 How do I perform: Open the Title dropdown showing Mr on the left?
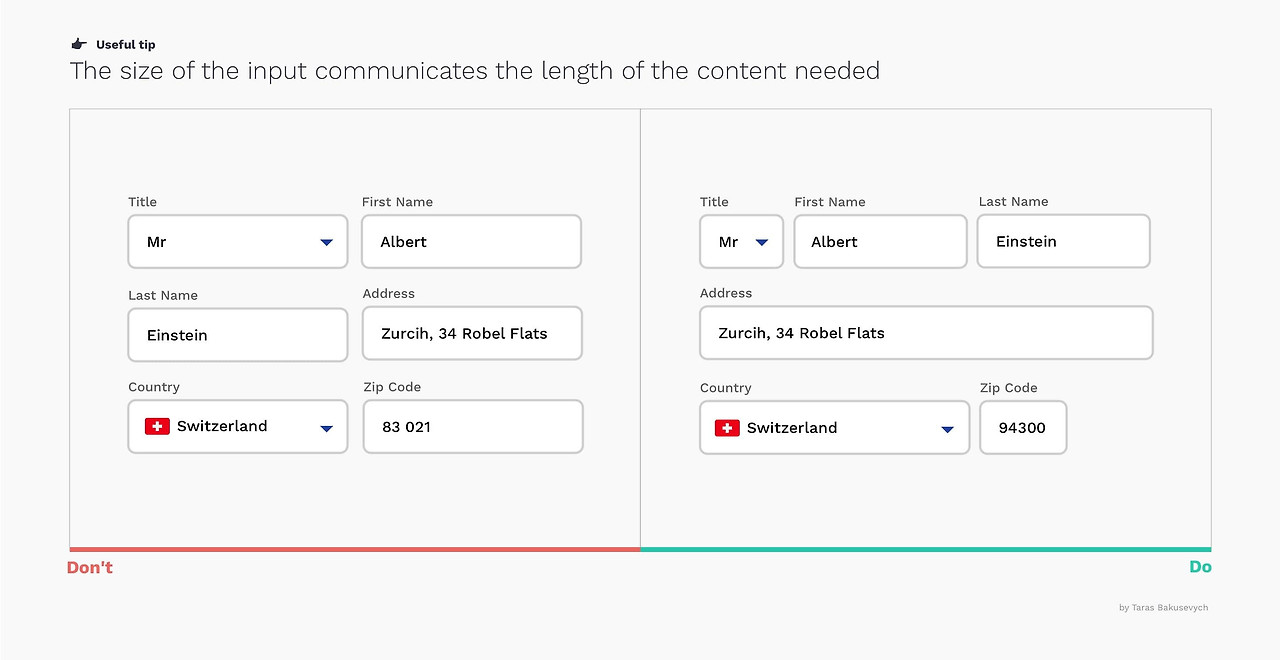click(x=237, y=241)
